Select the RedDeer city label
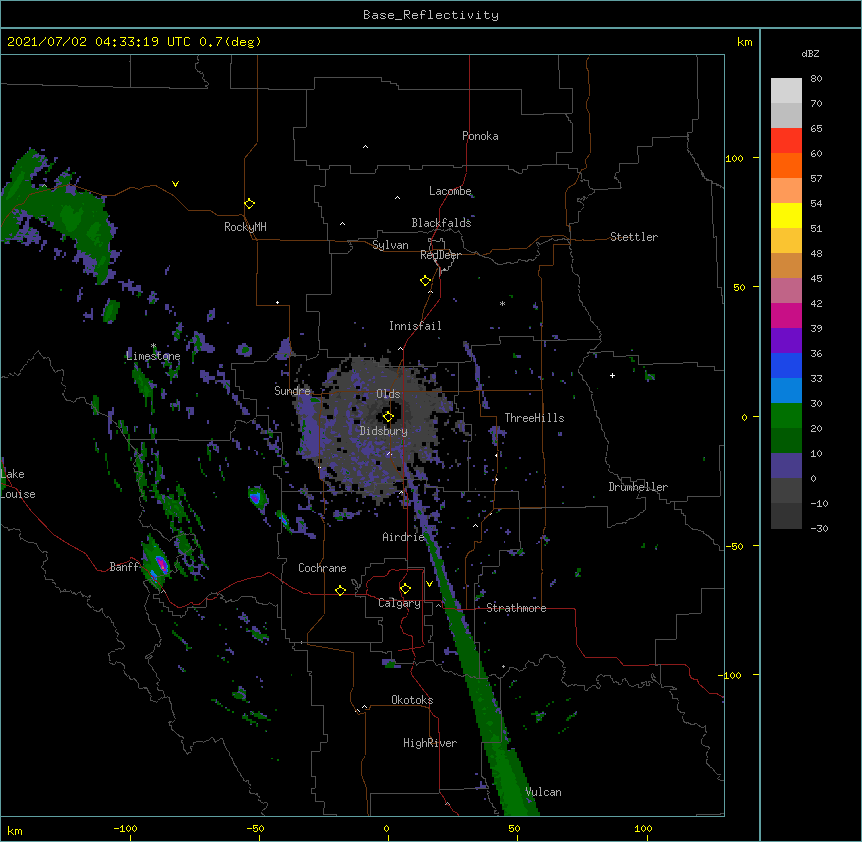The image size is (862, 842). 440,255
